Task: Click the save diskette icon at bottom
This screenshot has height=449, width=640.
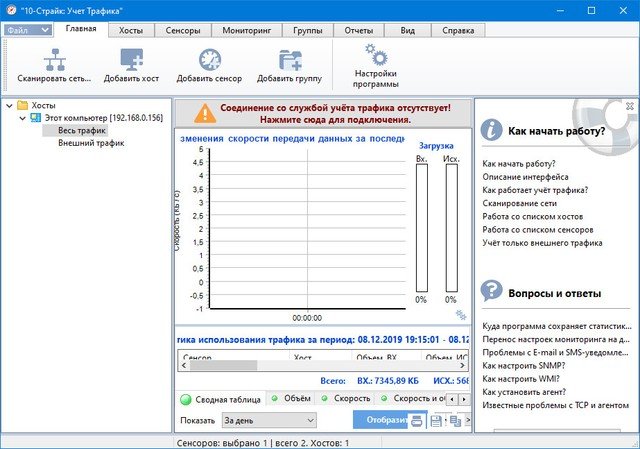Action: pyautogui.click(x=437, y=421)
